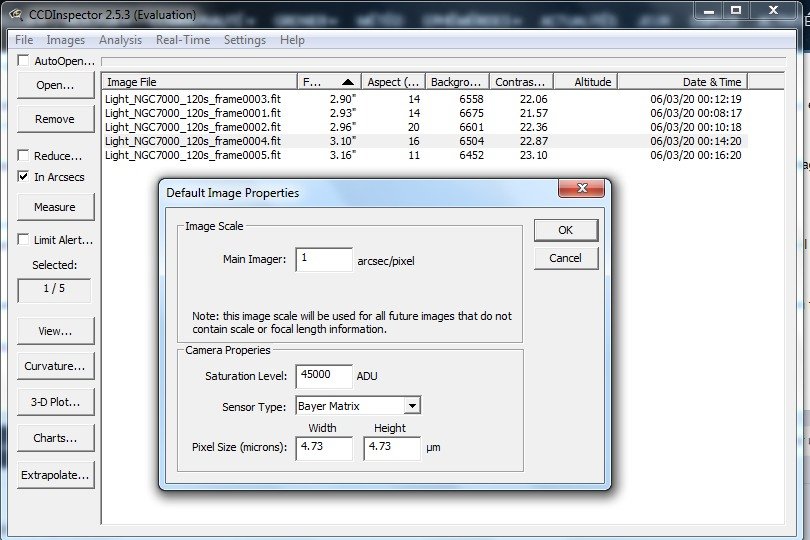Screen dimensions: 810x540
Task: Click the View... button
Action: pyautogui.click(x=55, y=331)
